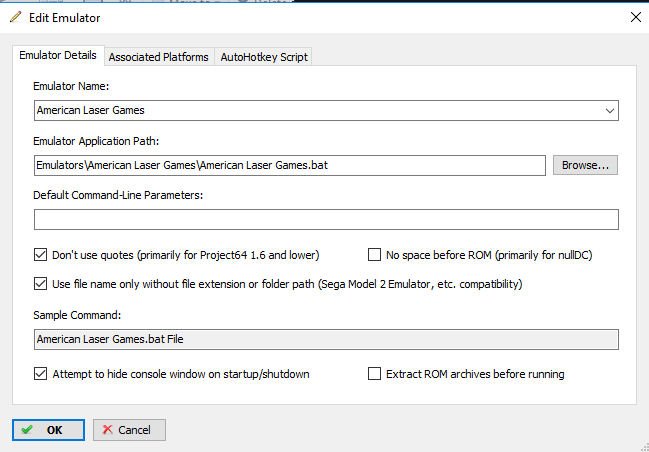
Task: Confirm changes with the OK button
Action: [x=48, y=430]
